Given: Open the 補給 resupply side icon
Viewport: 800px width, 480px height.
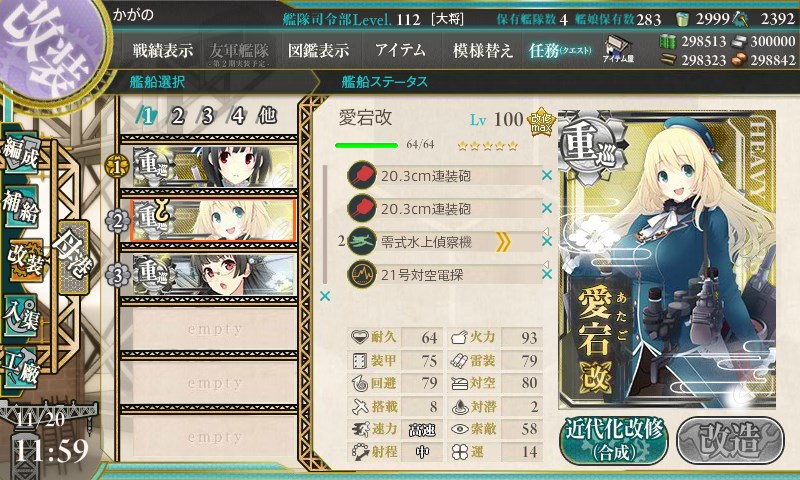Looking at the screenshot, I should pos(20,206).
